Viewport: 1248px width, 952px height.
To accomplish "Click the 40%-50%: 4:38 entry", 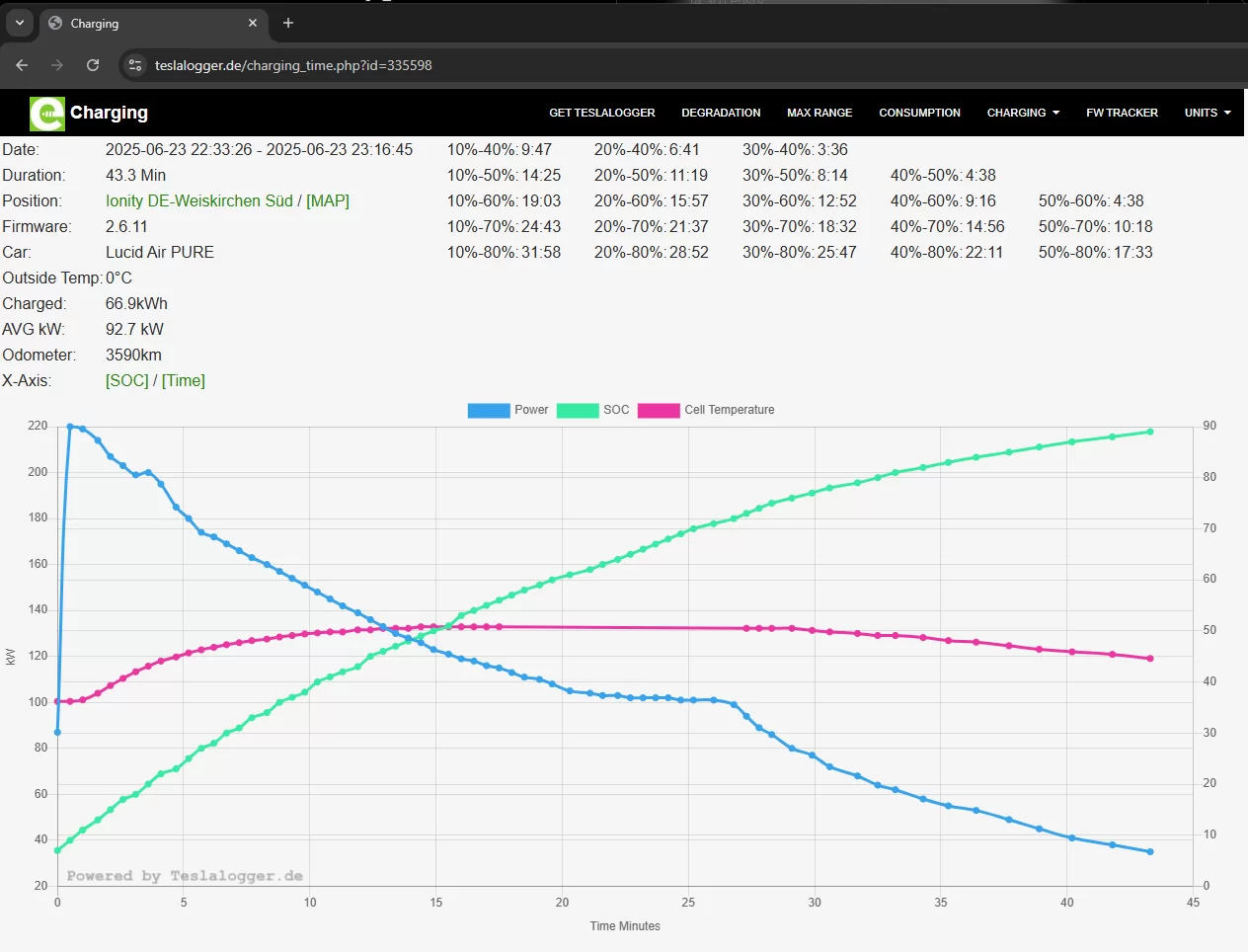I will [x=943, y=175].
